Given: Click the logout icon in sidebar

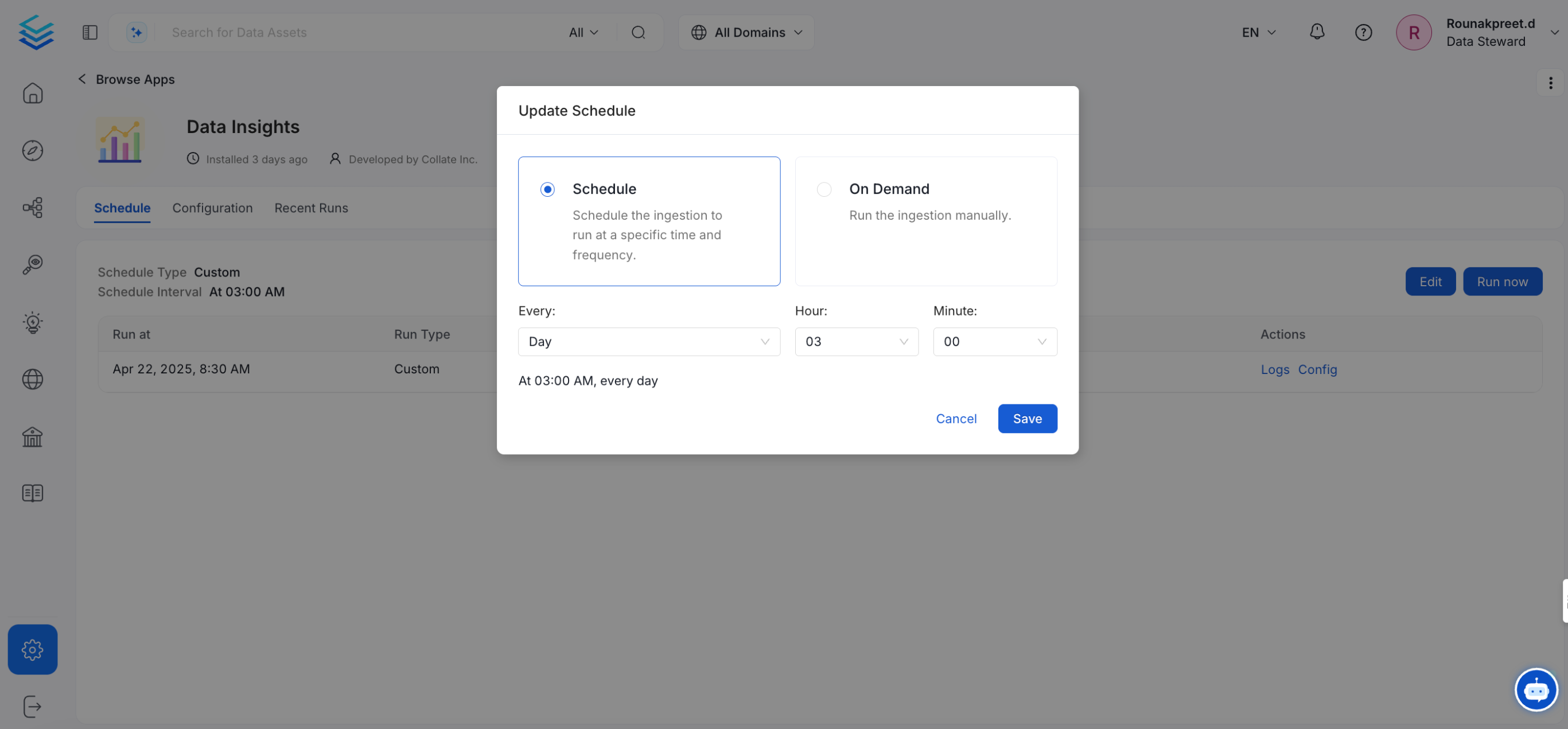Looking at the screenshot, I should pyautogui.click(x=32, y=707).
